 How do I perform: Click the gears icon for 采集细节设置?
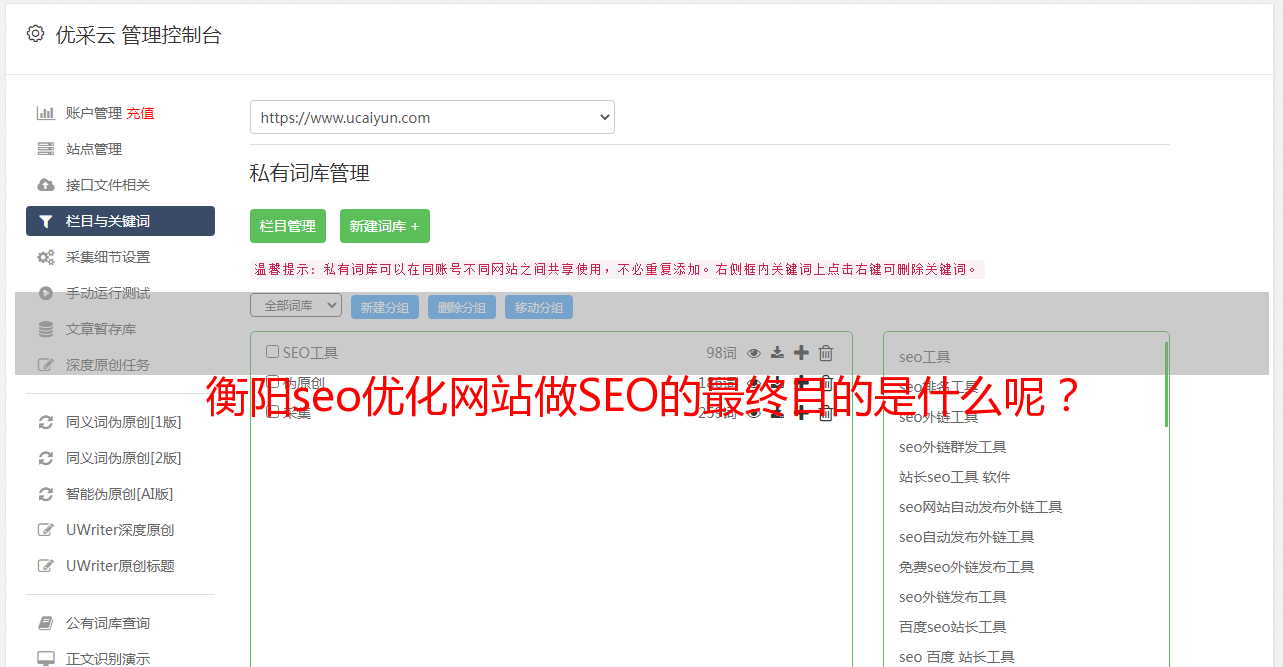point(46,257)
